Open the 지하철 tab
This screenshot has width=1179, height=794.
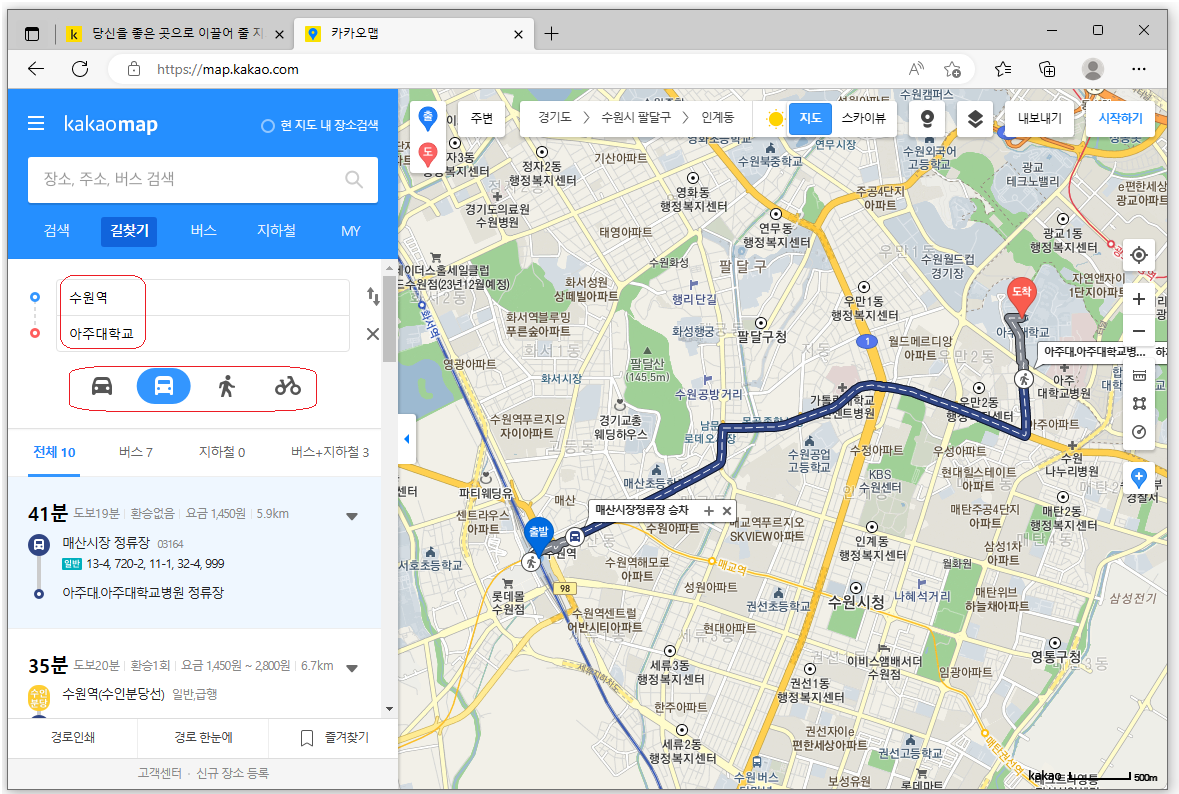[x=276, y=231]
